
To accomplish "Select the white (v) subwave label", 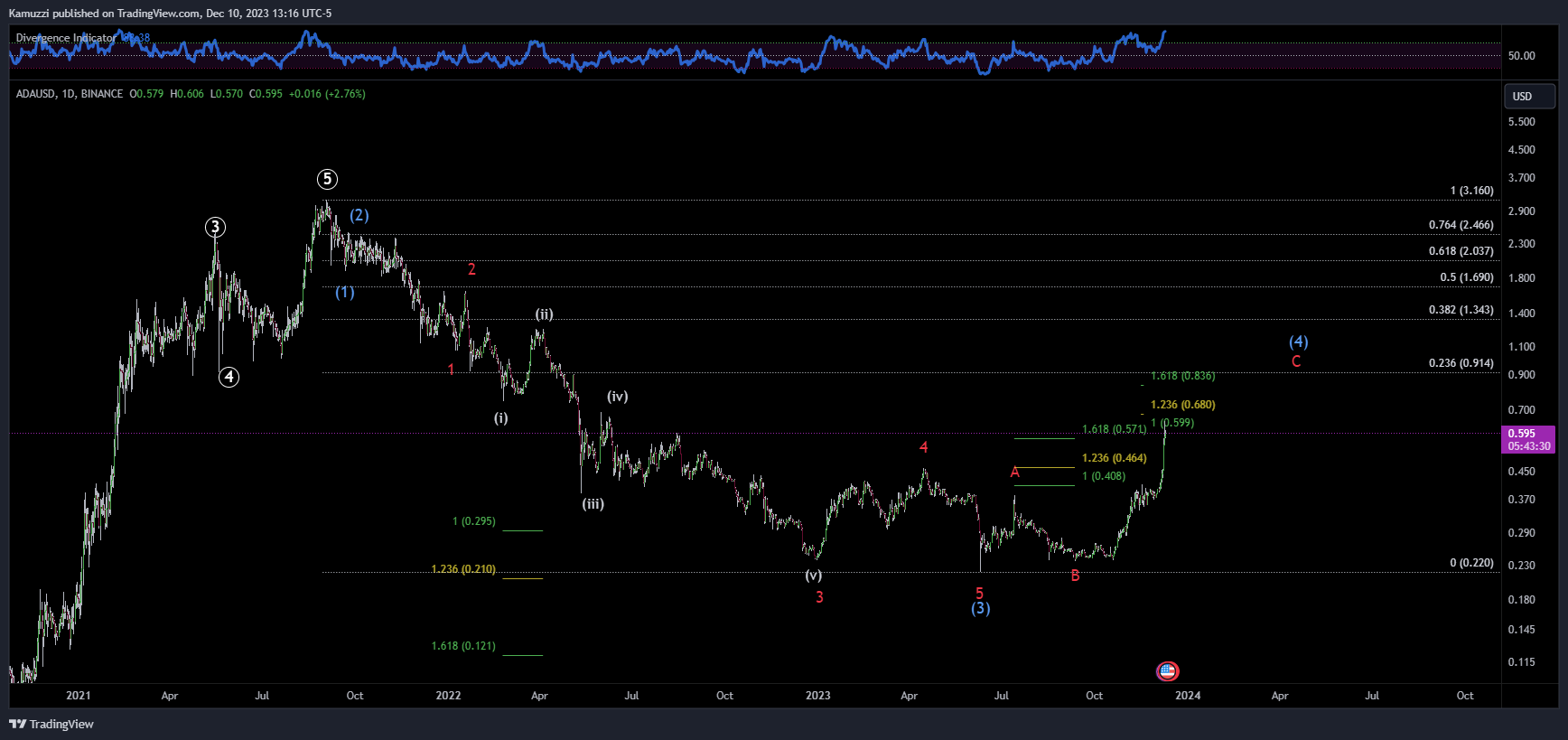I will pyautogui.click(x=813, y=576).
